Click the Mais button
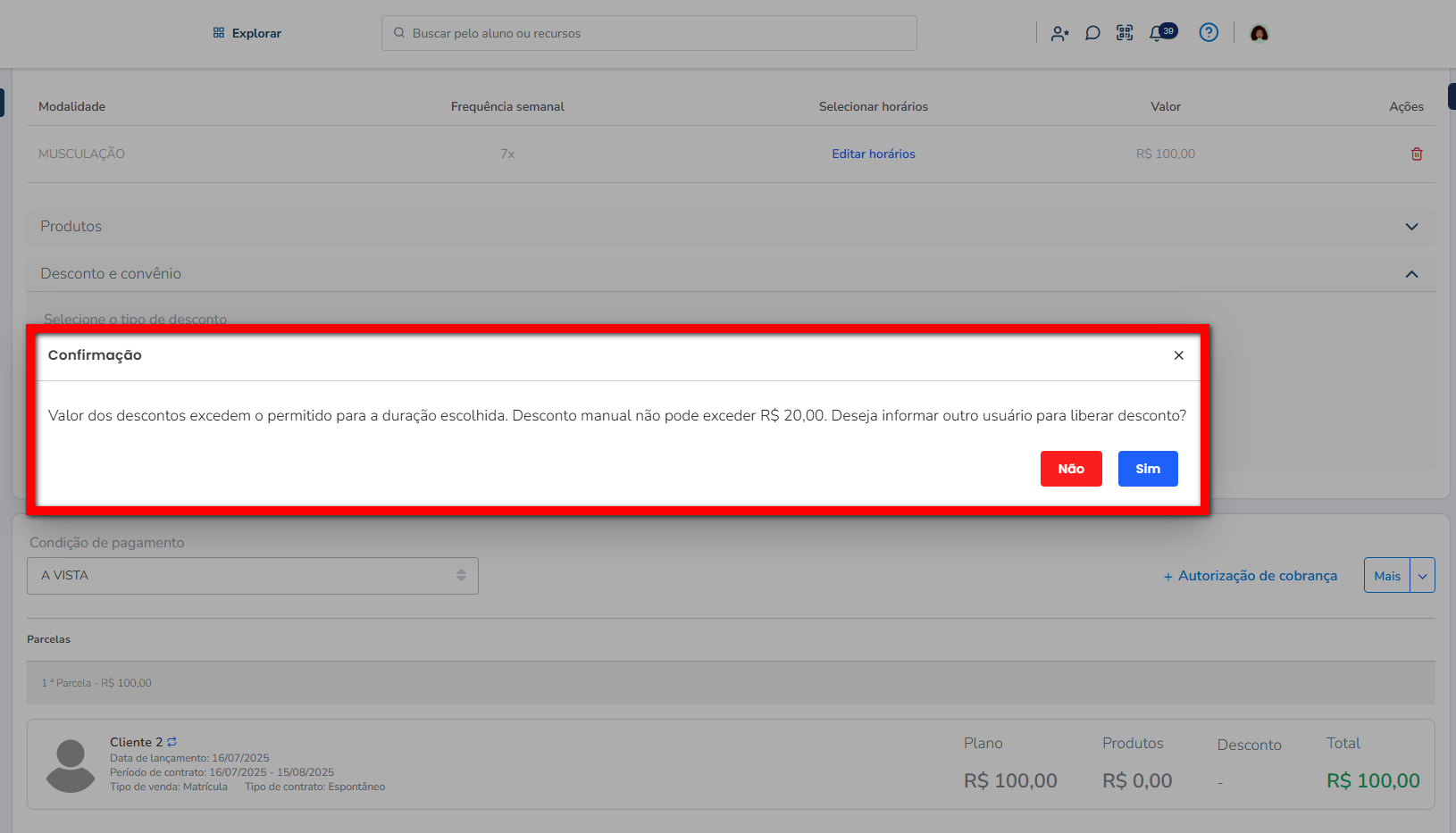This screenshot has width=1456, height=833. pyautogui.click(x=1387, y=576)
